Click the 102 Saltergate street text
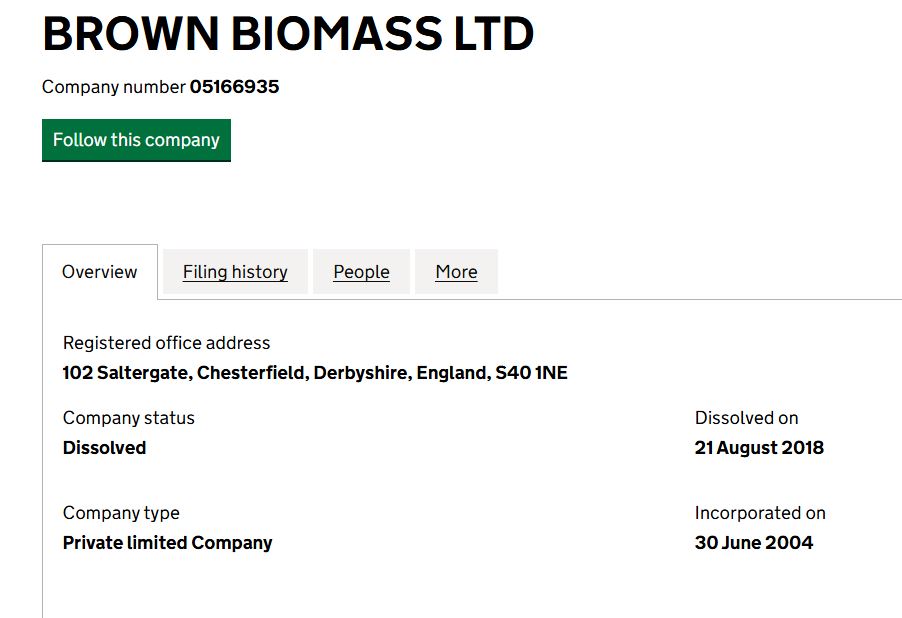The image size is (902, 618). point(126,373)
